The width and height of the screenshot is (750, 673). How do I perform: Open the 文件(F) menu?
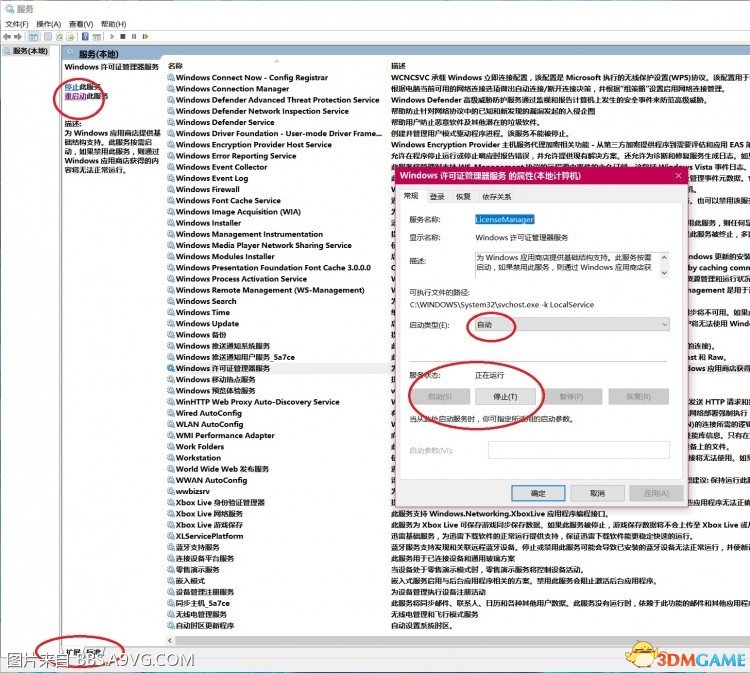point(17,24)
